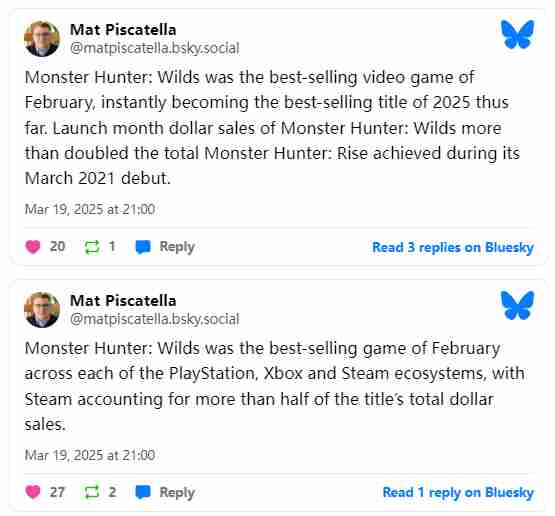Image resolution: width=555 pixels, height=516 pixels.
Task: Click the Mat Piscatella name on second post
Action: (123, 301)
